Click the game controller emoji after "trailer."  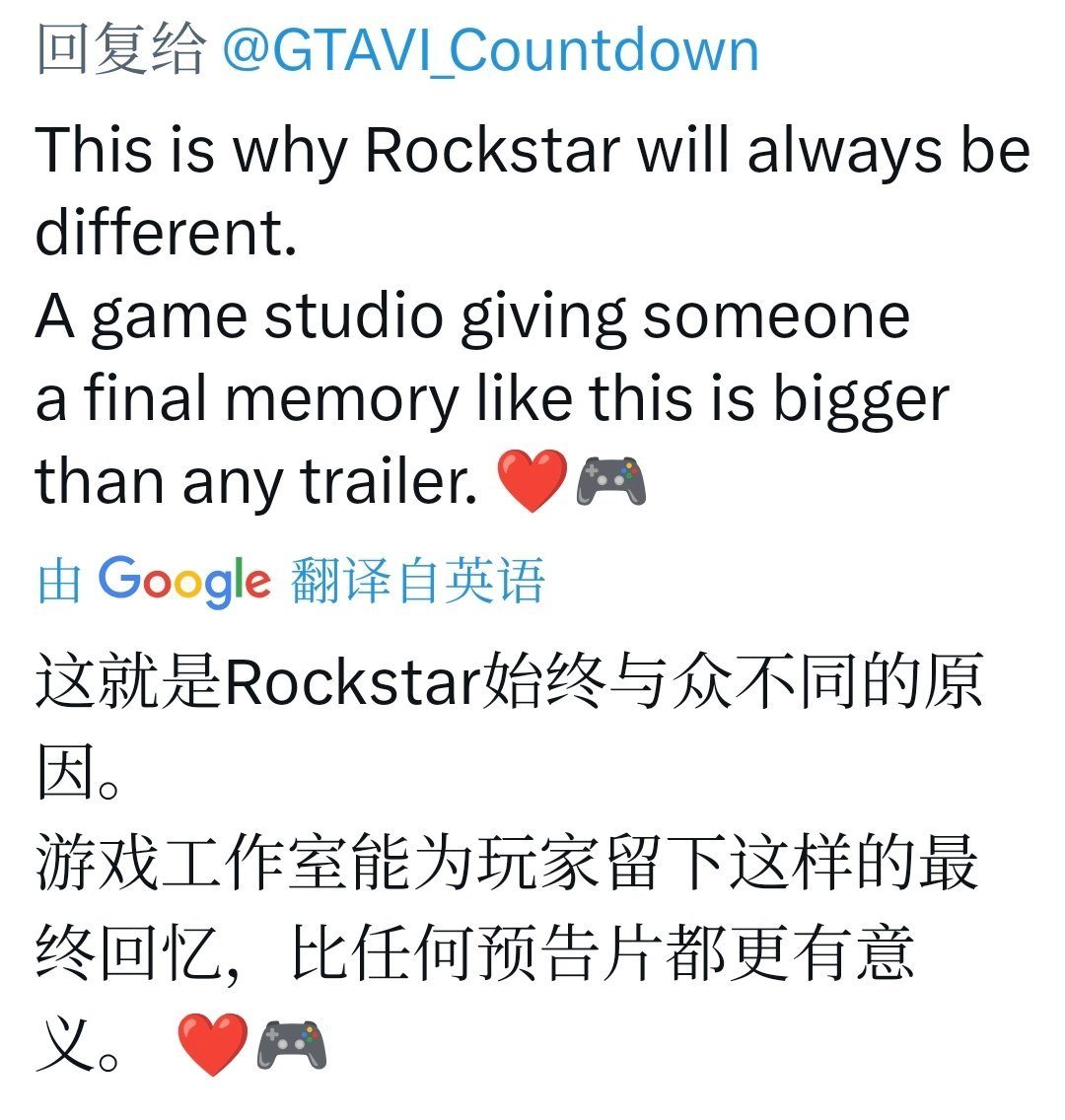coord(611,481)
